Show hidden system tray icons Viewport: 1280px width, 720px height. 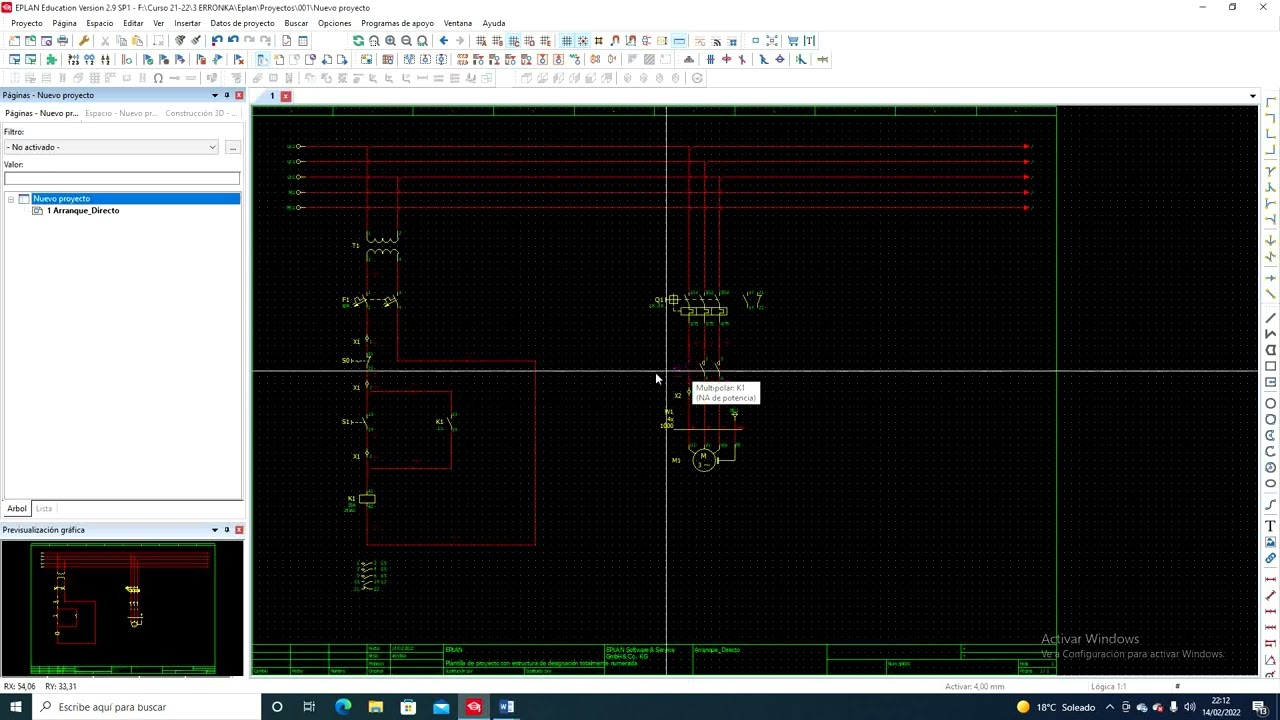pos(1110,707)
